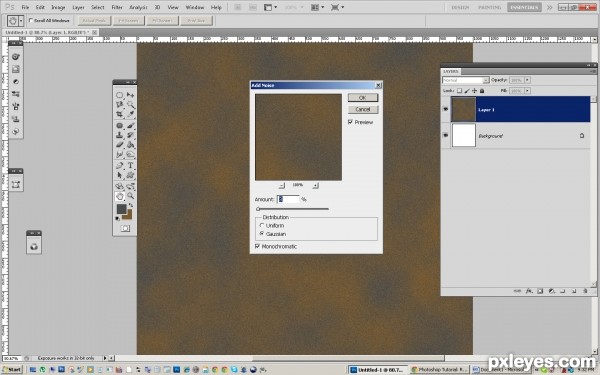The width and height of the screenshot is (600, 375).
Task: Open Layers panel options menu
Action: point(593,71)
